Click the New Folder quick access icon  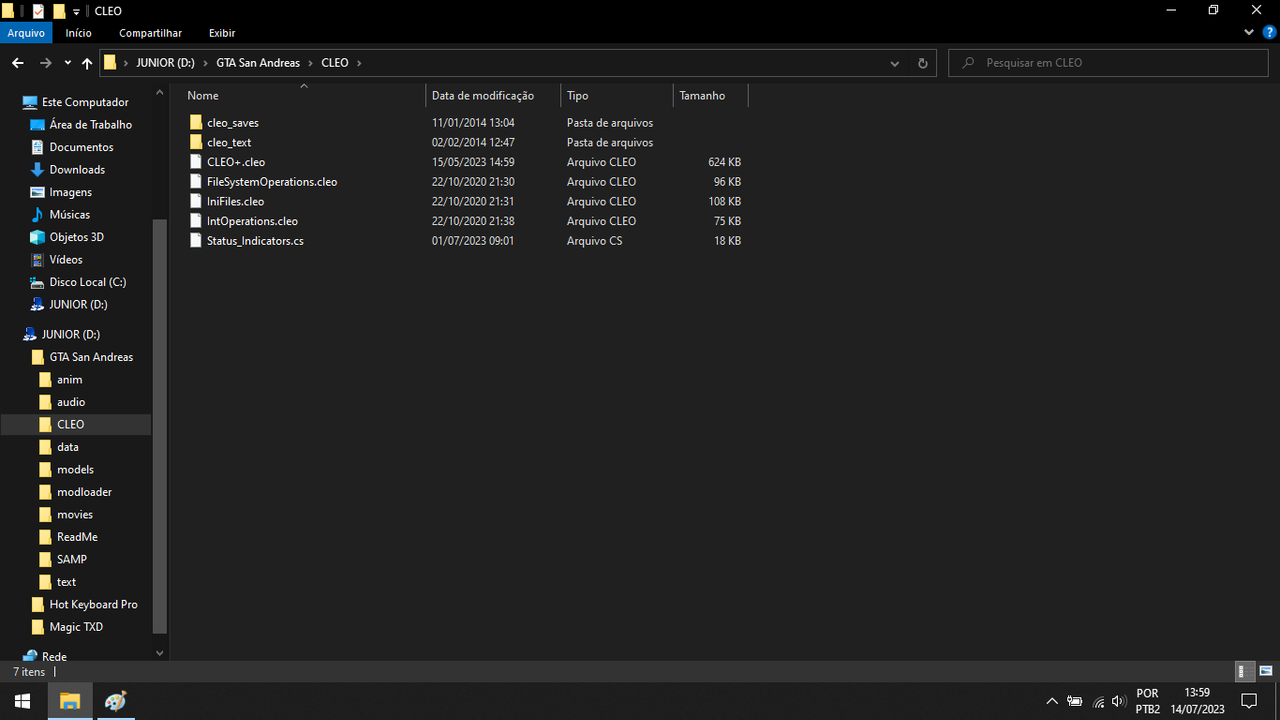pyautogui.click(x=59, y=11)
